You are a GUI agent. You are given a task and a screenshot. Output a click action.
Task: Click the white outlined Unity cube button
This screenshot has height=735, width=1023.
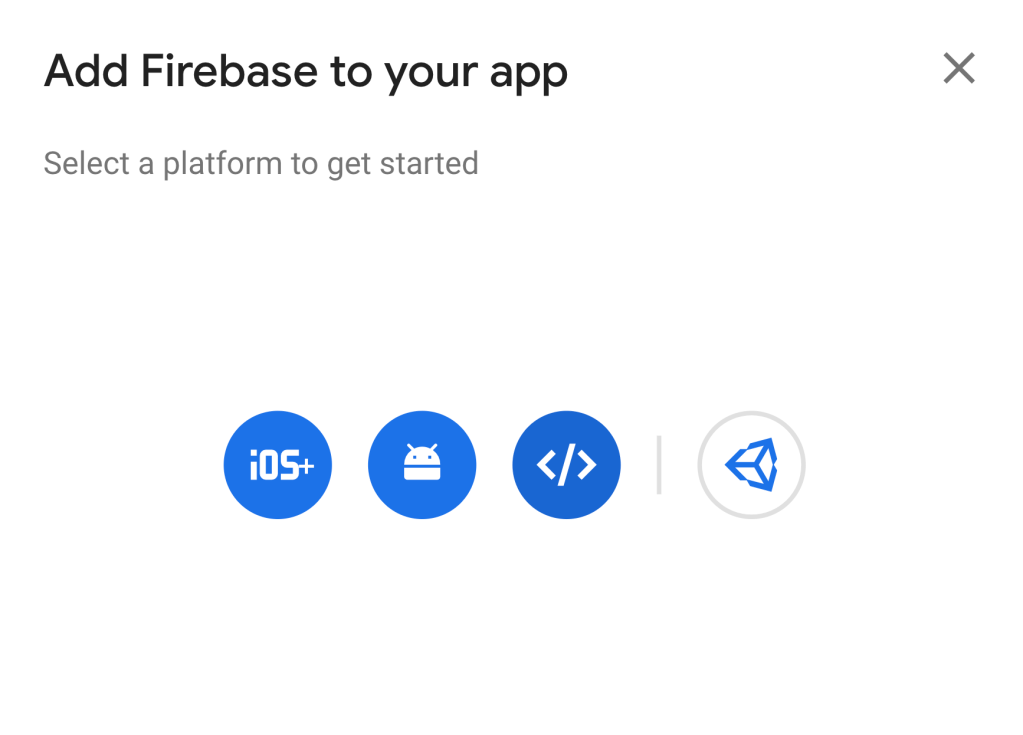[x=751, y=465]
